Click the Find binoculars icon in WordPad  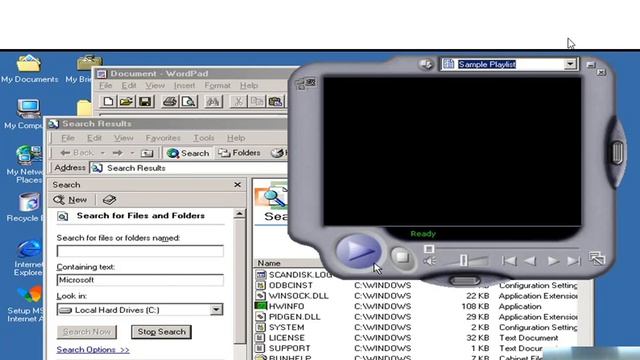213,101
